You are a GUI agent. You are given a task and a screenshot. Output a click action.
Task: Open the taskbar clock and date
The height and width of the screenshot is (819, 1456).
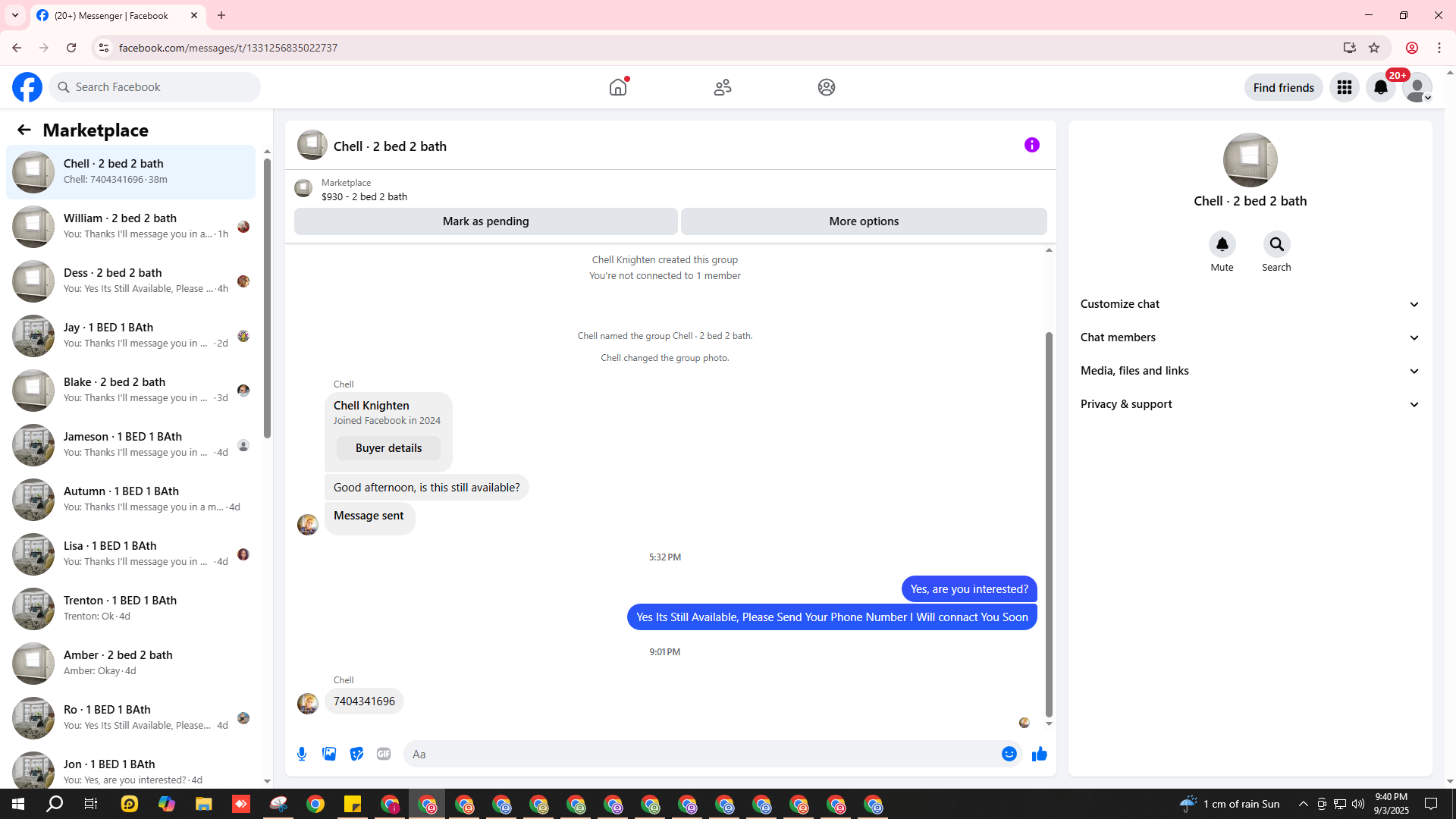1392,804
